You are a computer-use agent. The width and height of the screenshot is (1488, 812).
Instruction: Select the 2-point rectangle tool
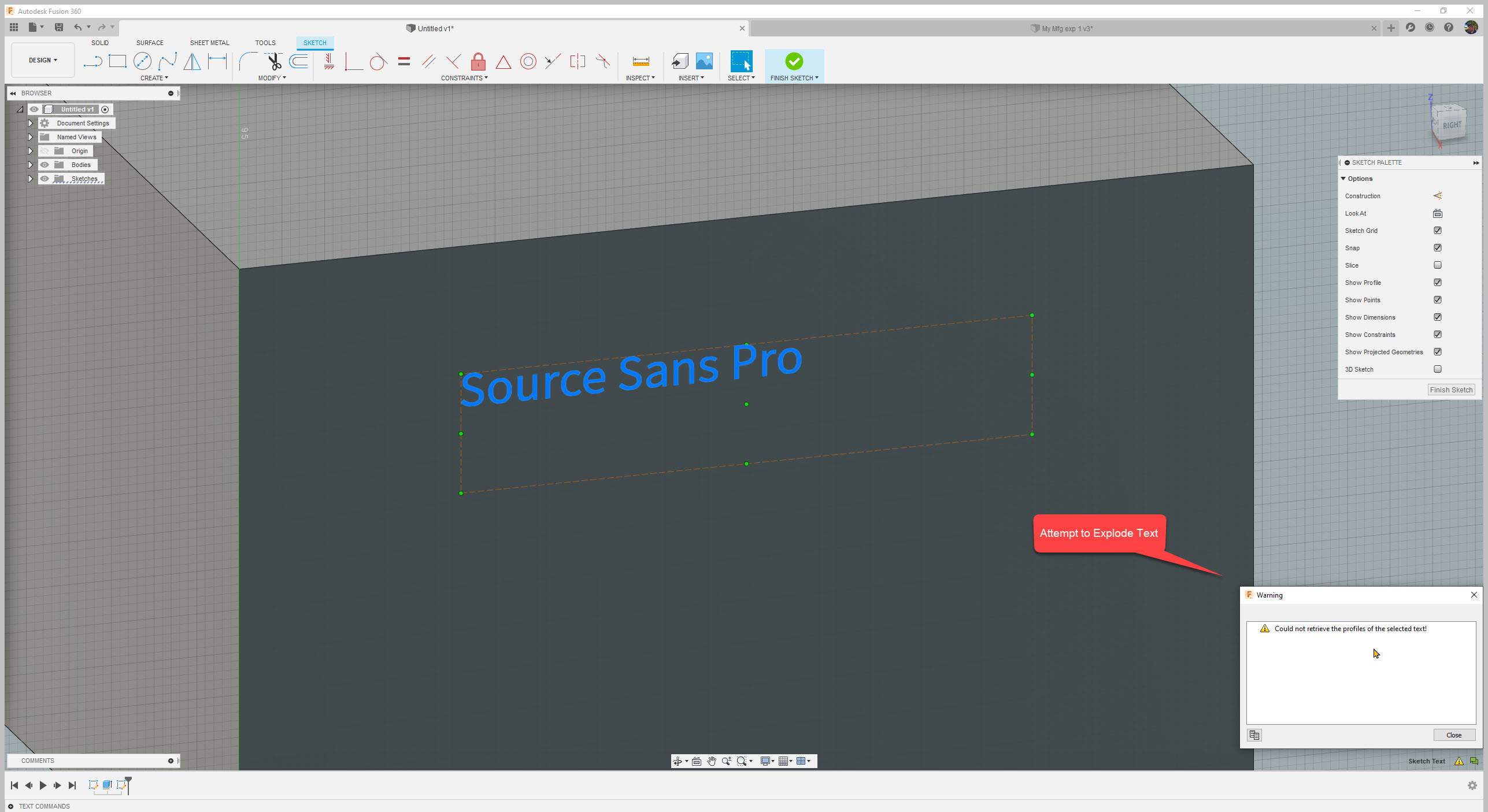[x=117, y=61]
